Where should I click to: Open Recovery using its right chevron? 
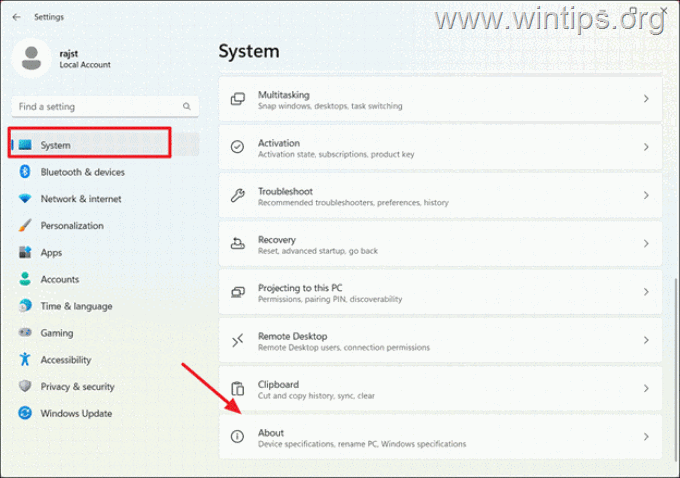coord(646,244)
